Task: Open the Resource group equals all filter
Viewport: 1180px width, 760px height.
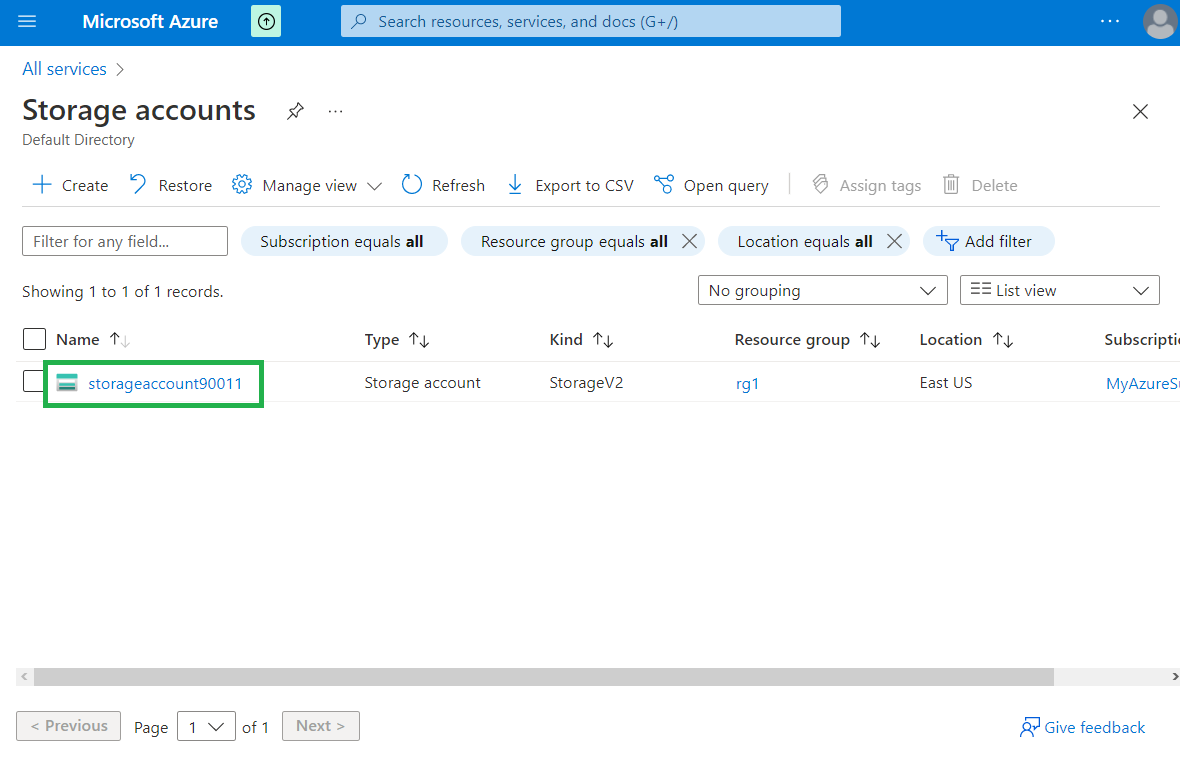Action: pos(574,242)
